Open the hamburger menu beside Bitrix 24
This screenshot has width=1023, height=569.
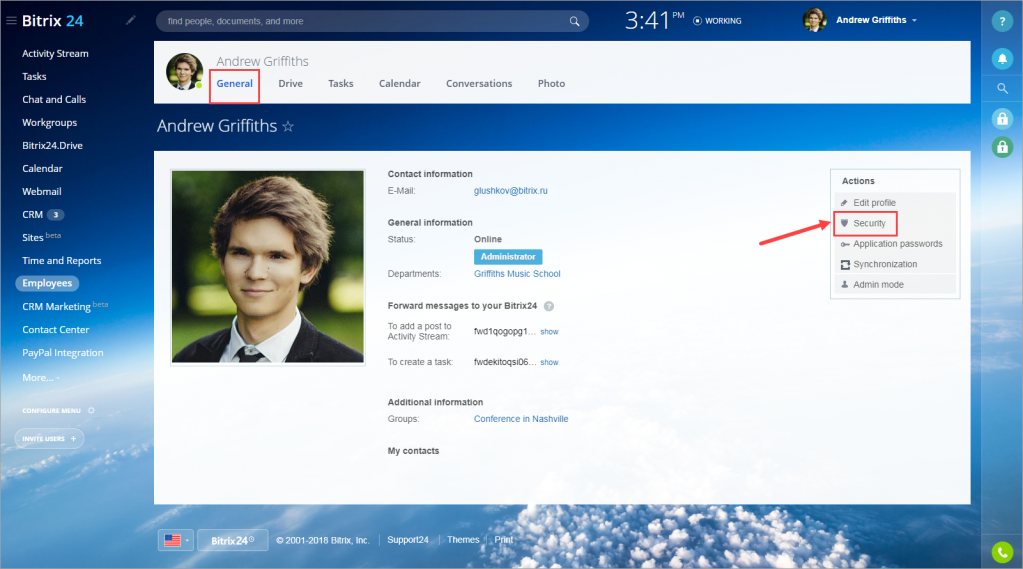click(11, 21)
